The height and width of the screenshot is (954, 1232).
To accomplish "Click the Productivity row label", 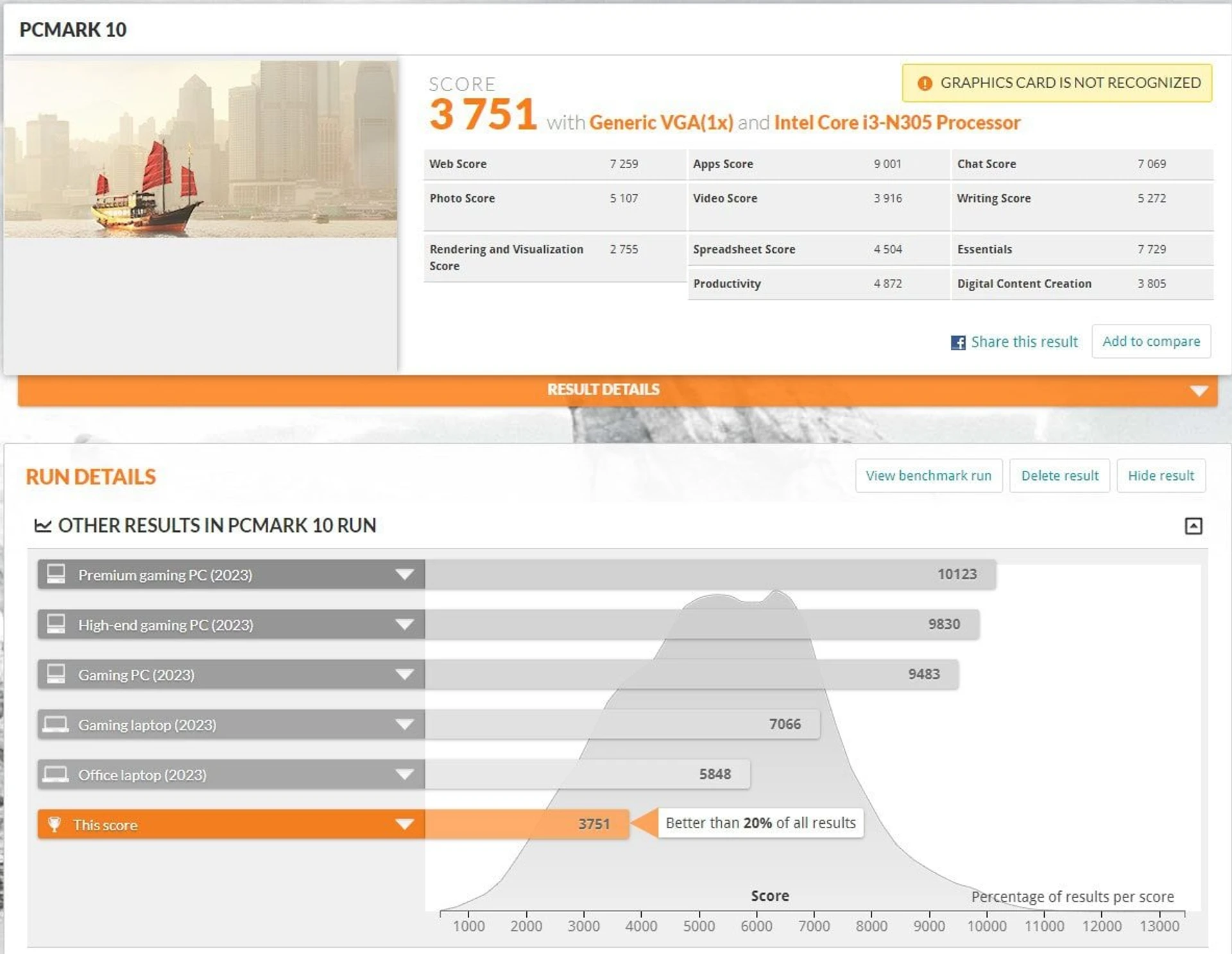I will [727, 284].
